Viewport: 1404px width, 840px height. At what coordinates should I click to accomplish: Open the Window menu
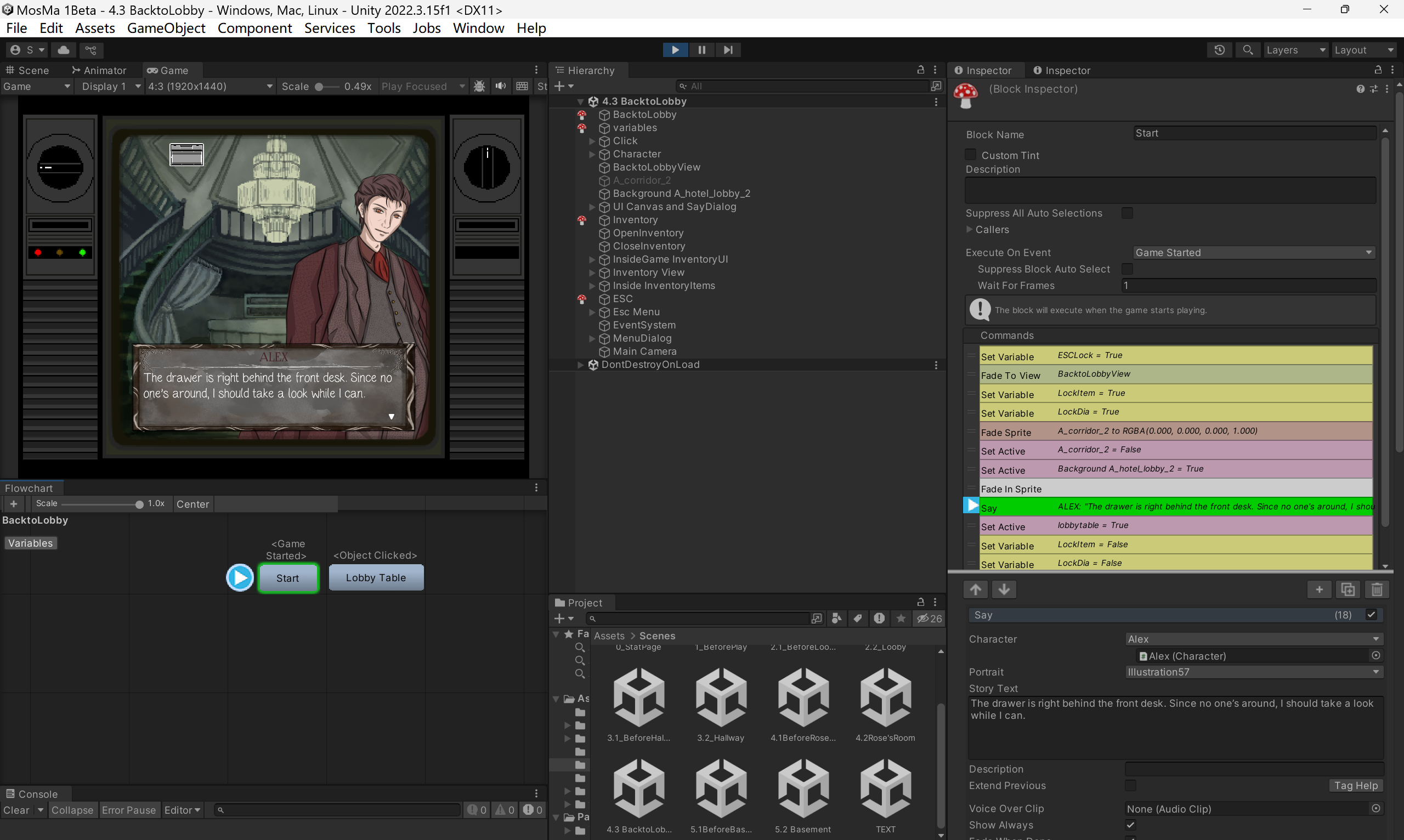478,28
